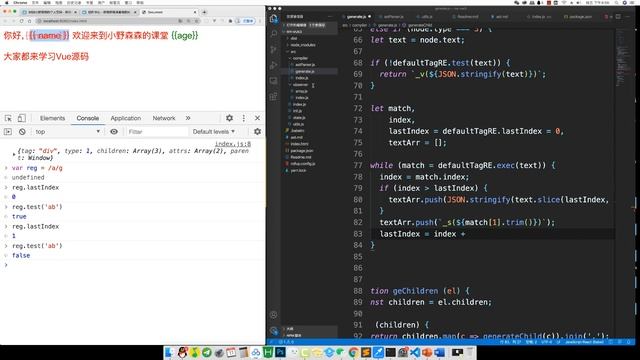The height and width of the screenshot is (360, 640).
Task: Open the Manage gear in VS Code activity bar
Action: [274, 331]
